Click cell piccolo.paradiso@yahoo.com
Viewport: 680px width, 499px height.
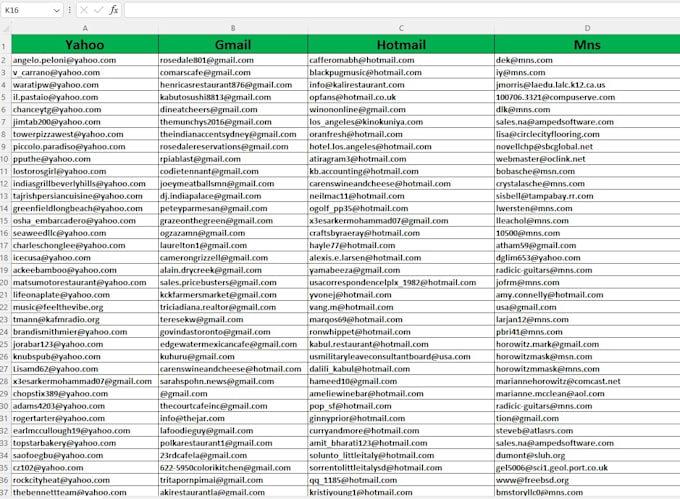pyautogui.click(x=85, y=147)
